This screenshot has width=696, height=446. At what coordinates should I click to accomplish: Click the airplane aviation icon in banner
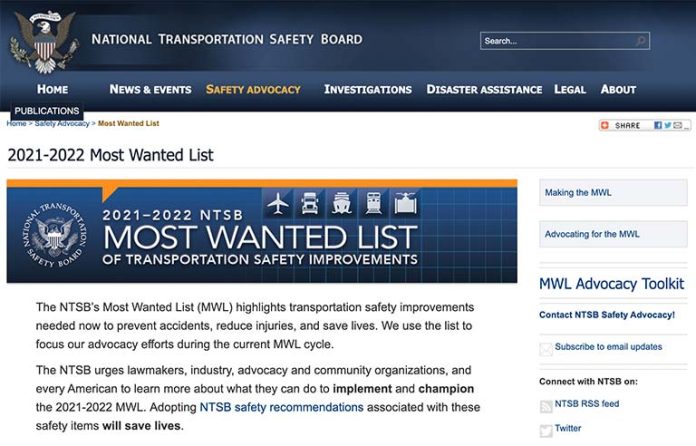tap(278, 204)
